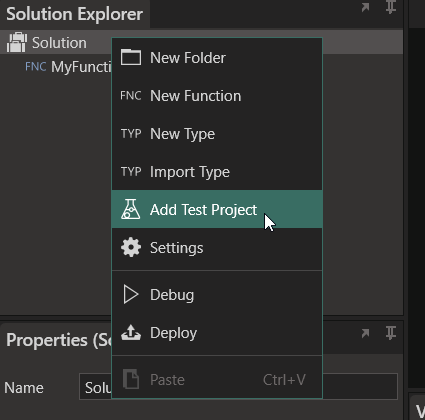Click the TYP icon beside New Type
The image size is (425, 420).
131,134
